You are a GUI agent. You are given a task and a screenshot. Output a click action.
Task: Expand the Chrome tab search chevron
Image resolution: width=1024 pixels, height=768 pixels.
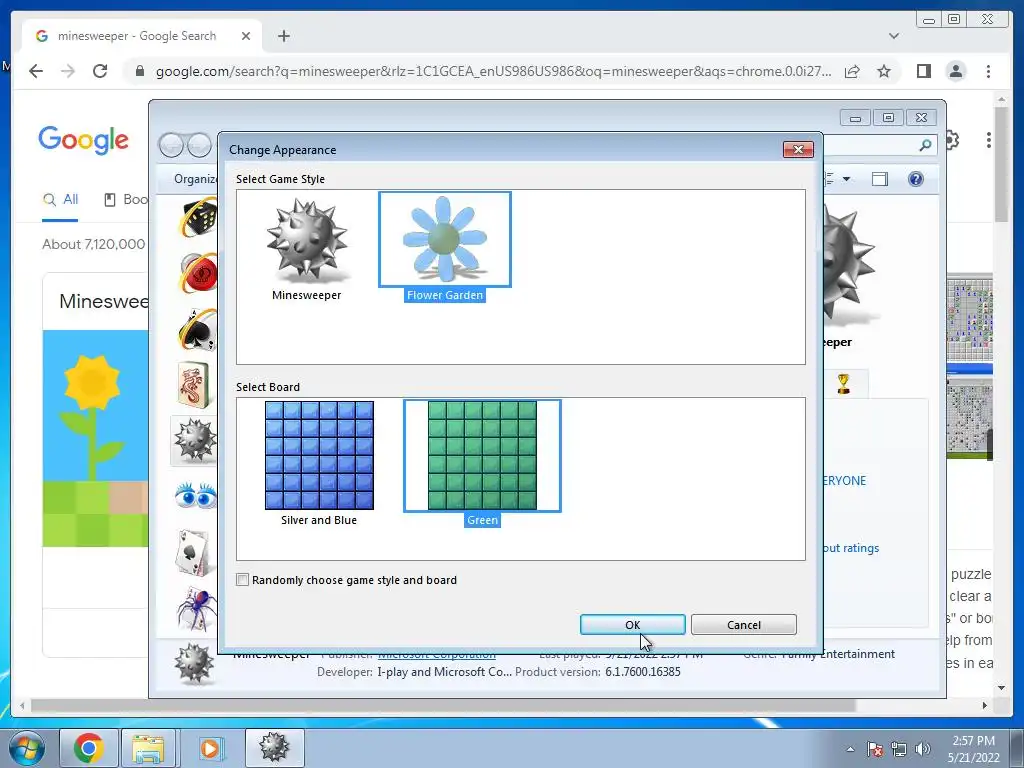pos(893,36)
